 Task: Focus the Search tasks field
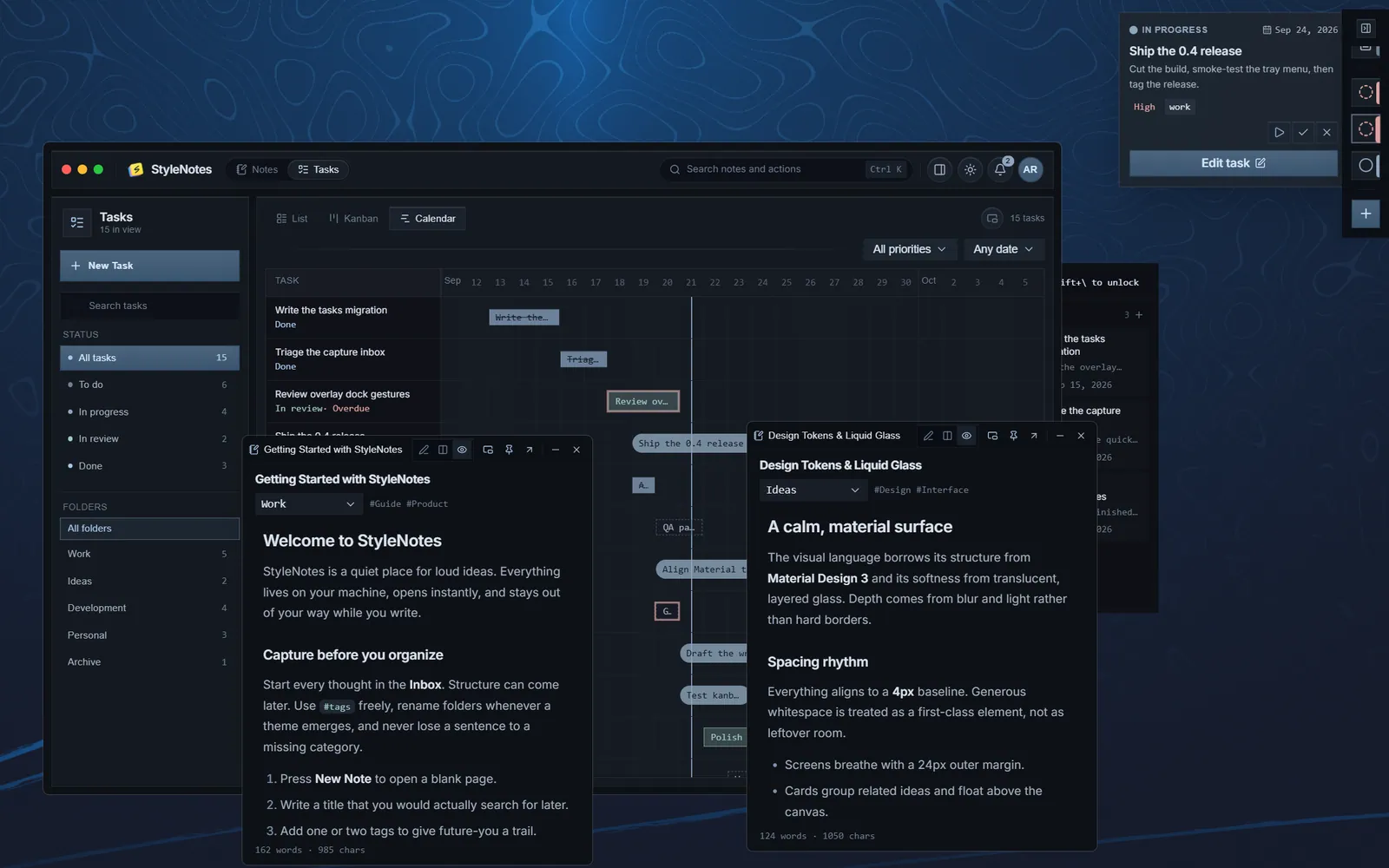coord(149,306)
